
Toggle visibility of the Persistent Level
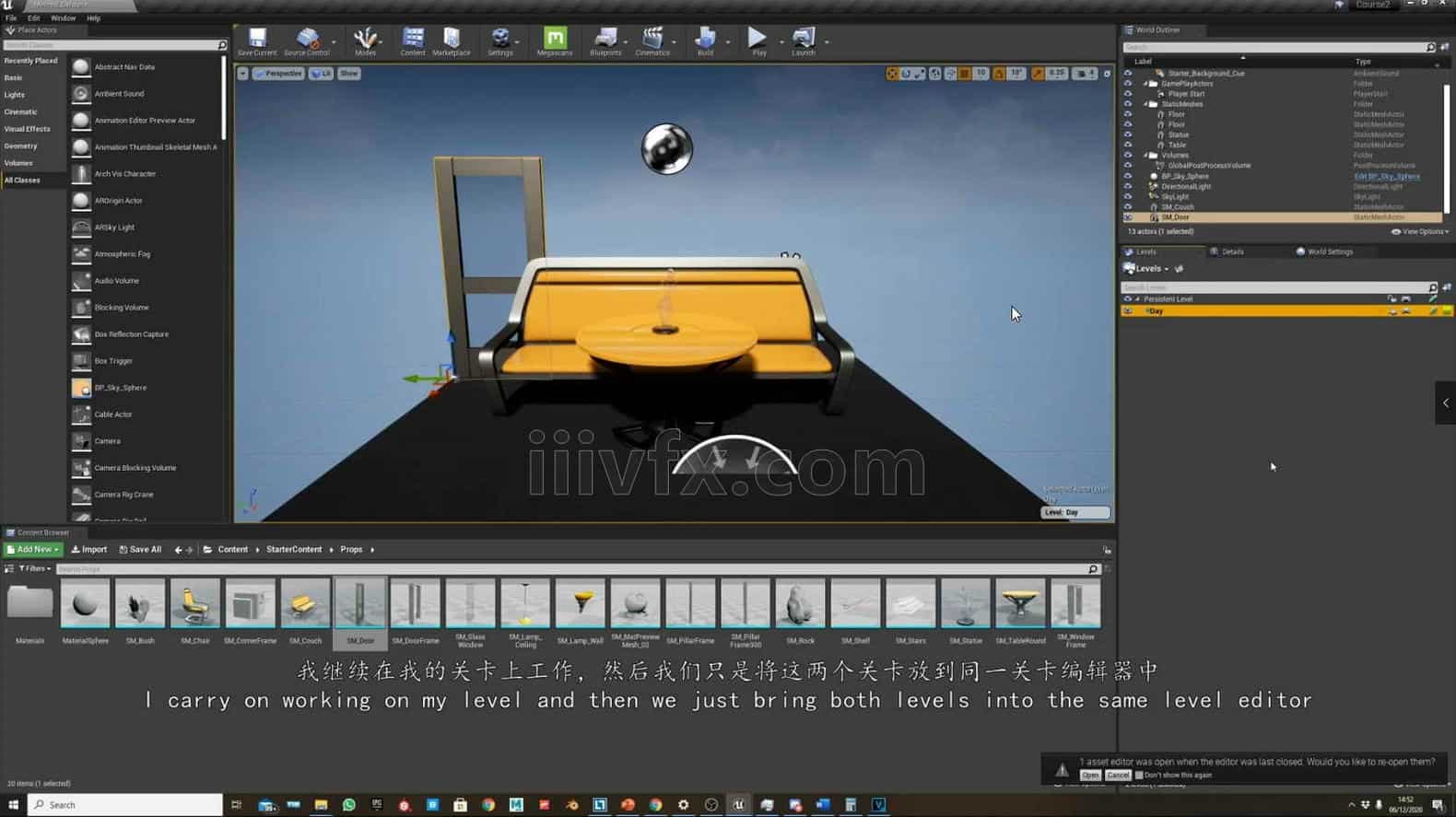pyautogui.click(x=1128, y=299)
